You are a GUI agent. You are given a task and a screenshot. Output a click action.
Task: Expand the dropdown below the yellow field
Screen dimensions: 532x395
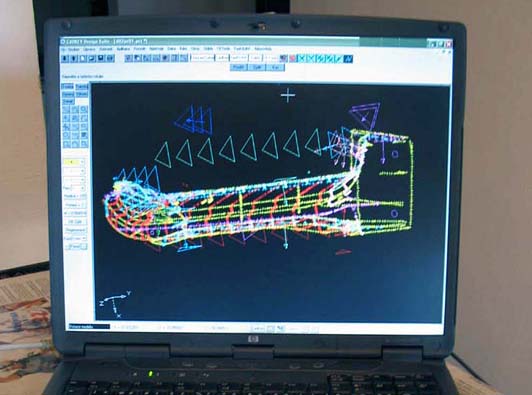coord(74,171)
